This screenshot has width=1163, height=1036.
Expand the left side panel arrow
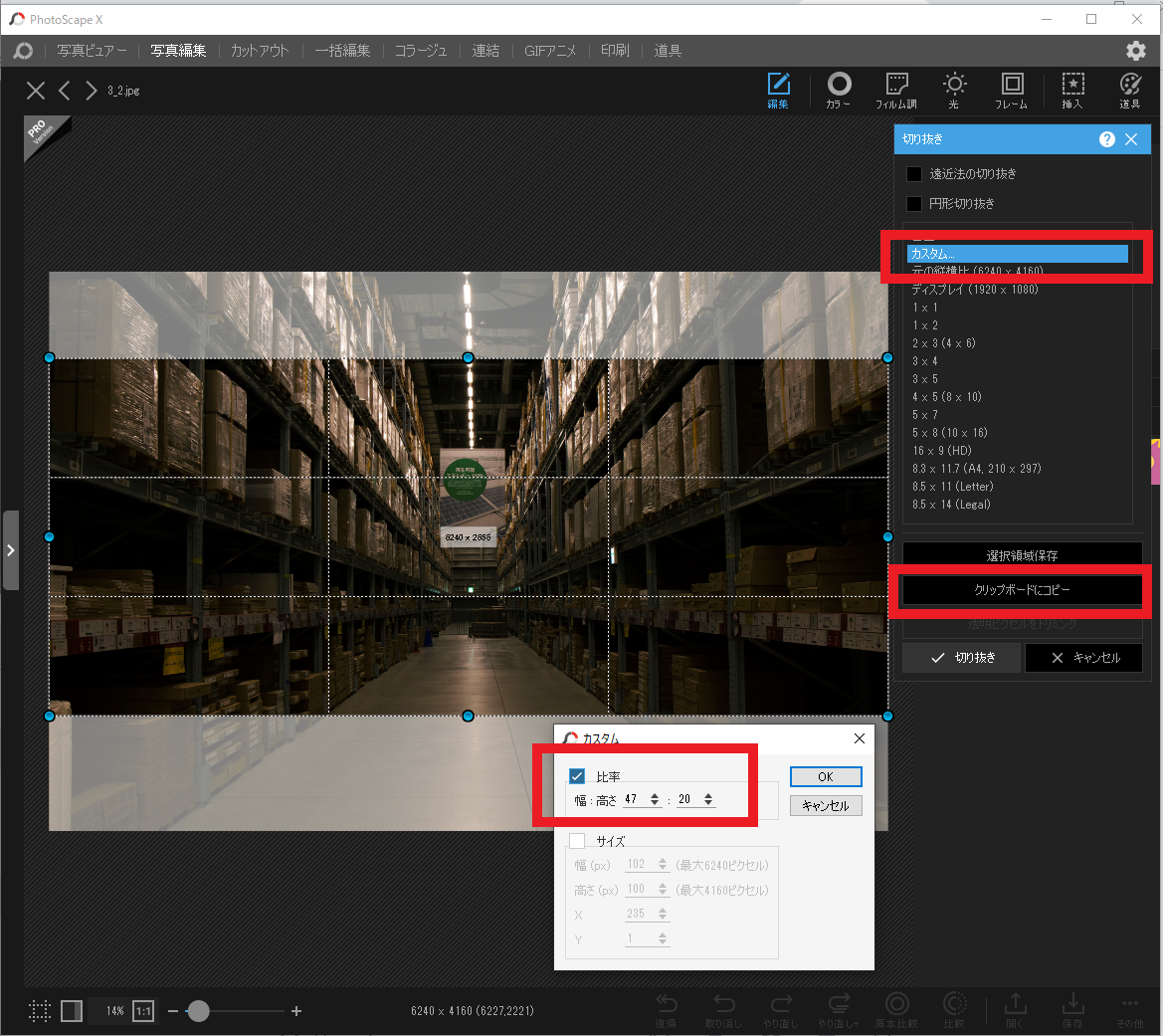[x=10, y=550]
